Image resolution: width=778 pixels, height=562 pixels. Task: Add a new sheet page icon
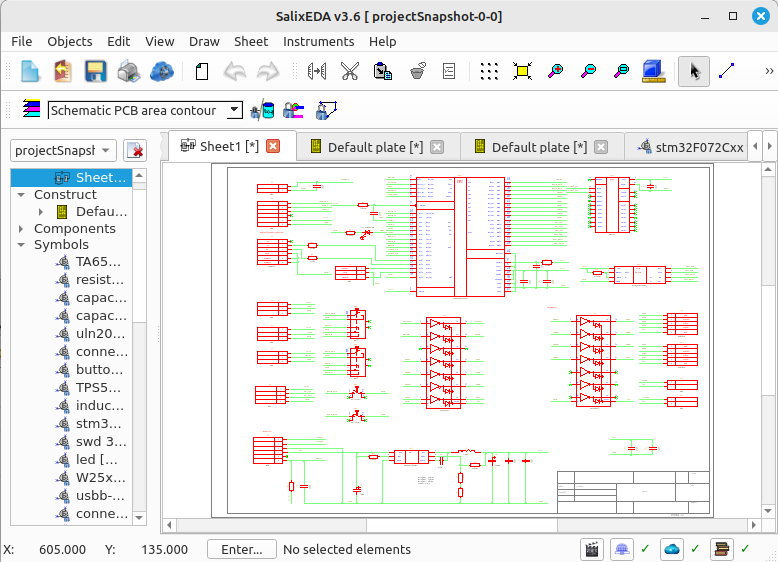201,71
